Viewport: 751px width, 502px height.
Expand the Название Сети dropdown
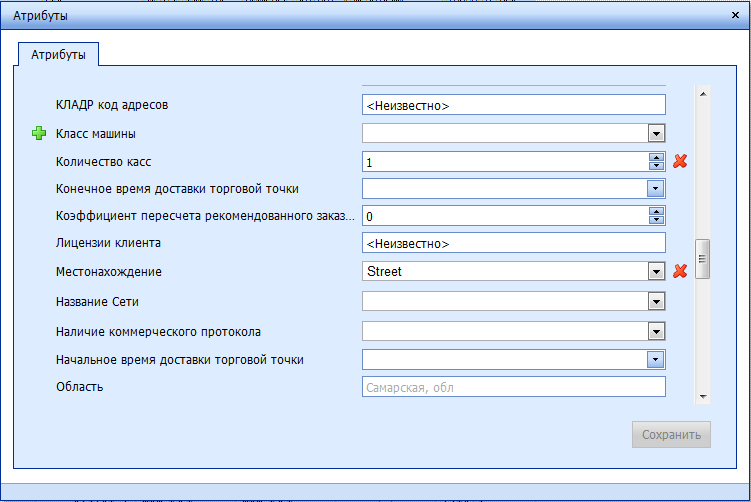coord(656,301)
